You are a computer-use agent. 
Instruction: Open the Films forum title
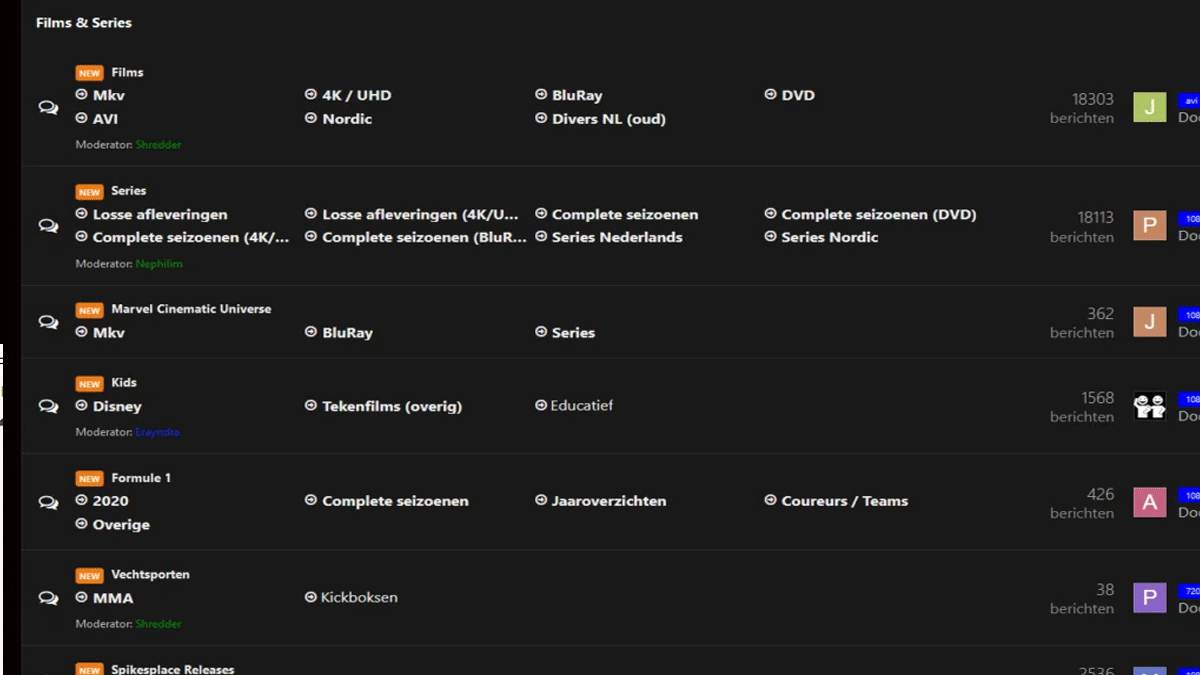click(127, 72)
